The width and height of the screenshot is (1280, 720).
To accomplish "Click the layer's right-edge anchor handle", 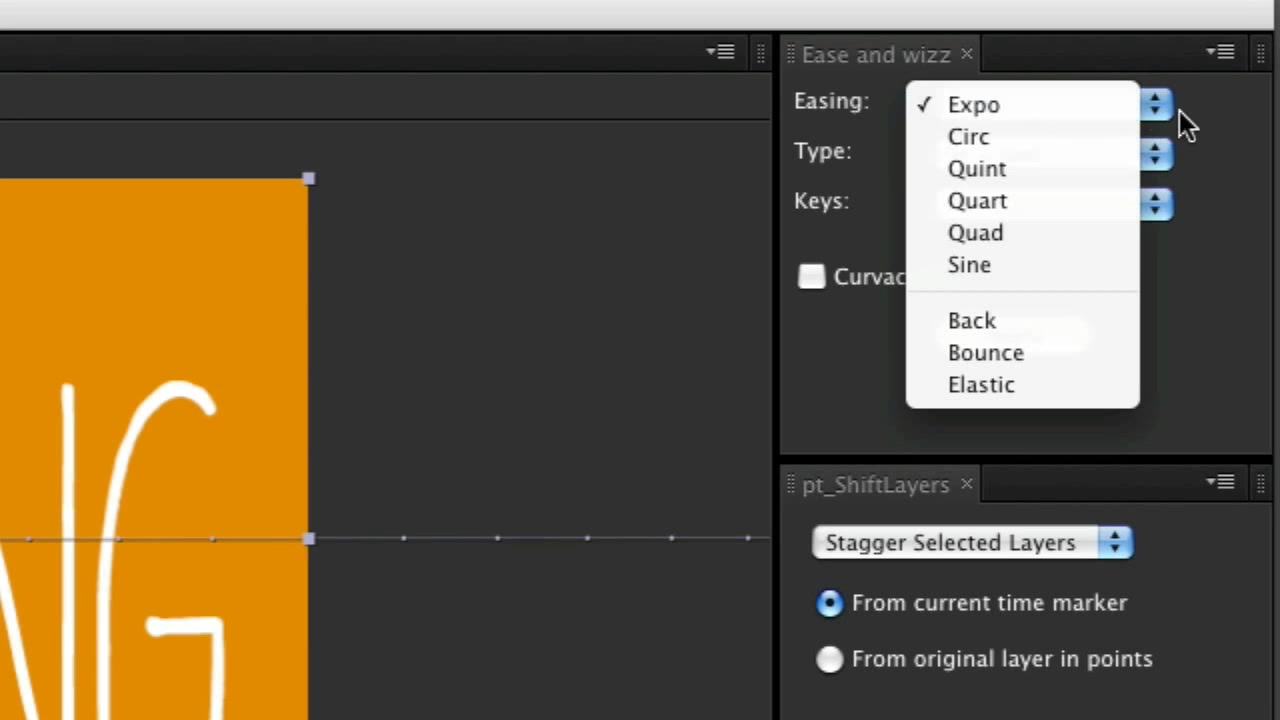I will (308, 539).
